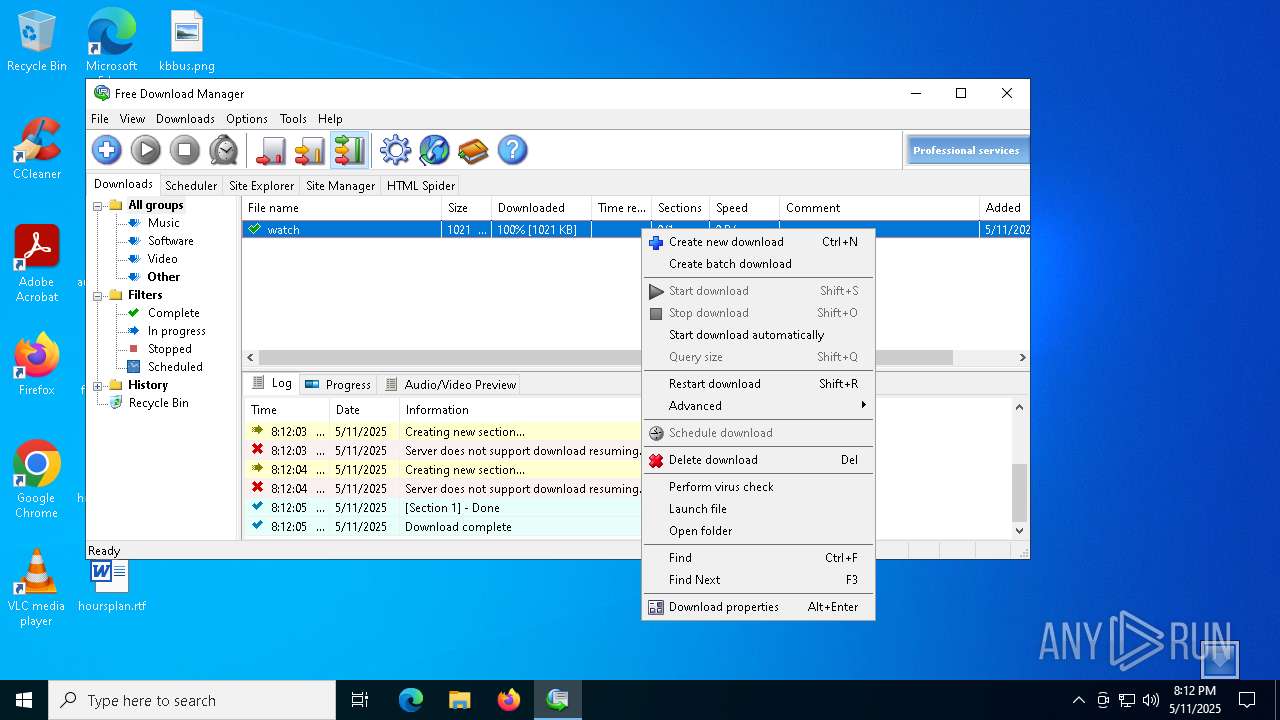
Task: Select the Music group
Action: pyautogui.click(x=164, y=223)
